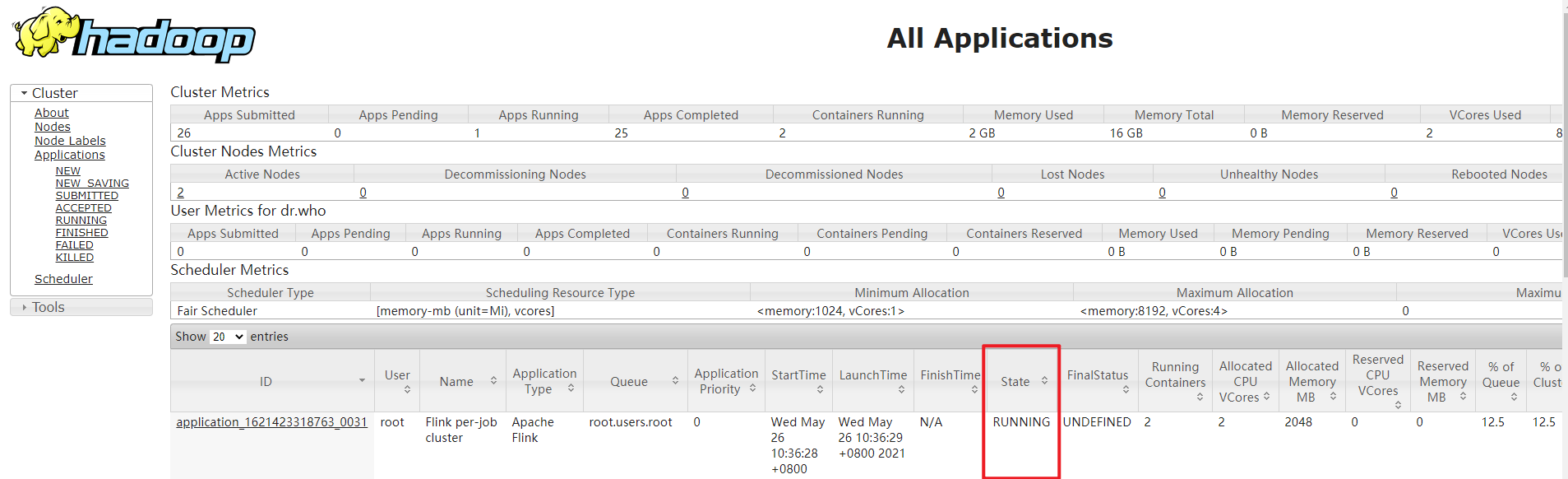Expand the Tools sidebar section
1568x479 pixels.
81,307
